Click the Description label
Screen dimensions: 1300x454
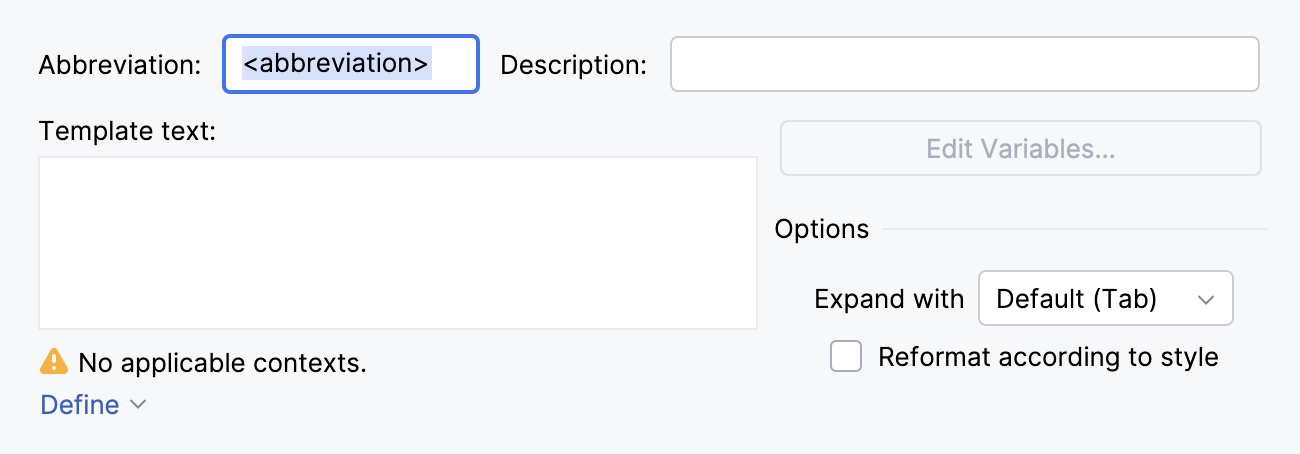coord(573,65)
